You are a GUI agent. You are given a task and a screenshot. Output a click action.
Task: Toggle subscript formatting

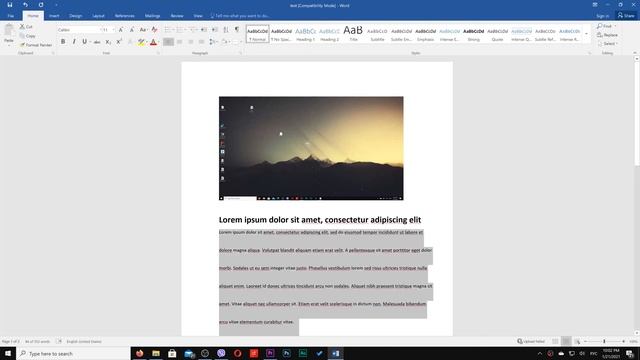(x=108, y=42)
